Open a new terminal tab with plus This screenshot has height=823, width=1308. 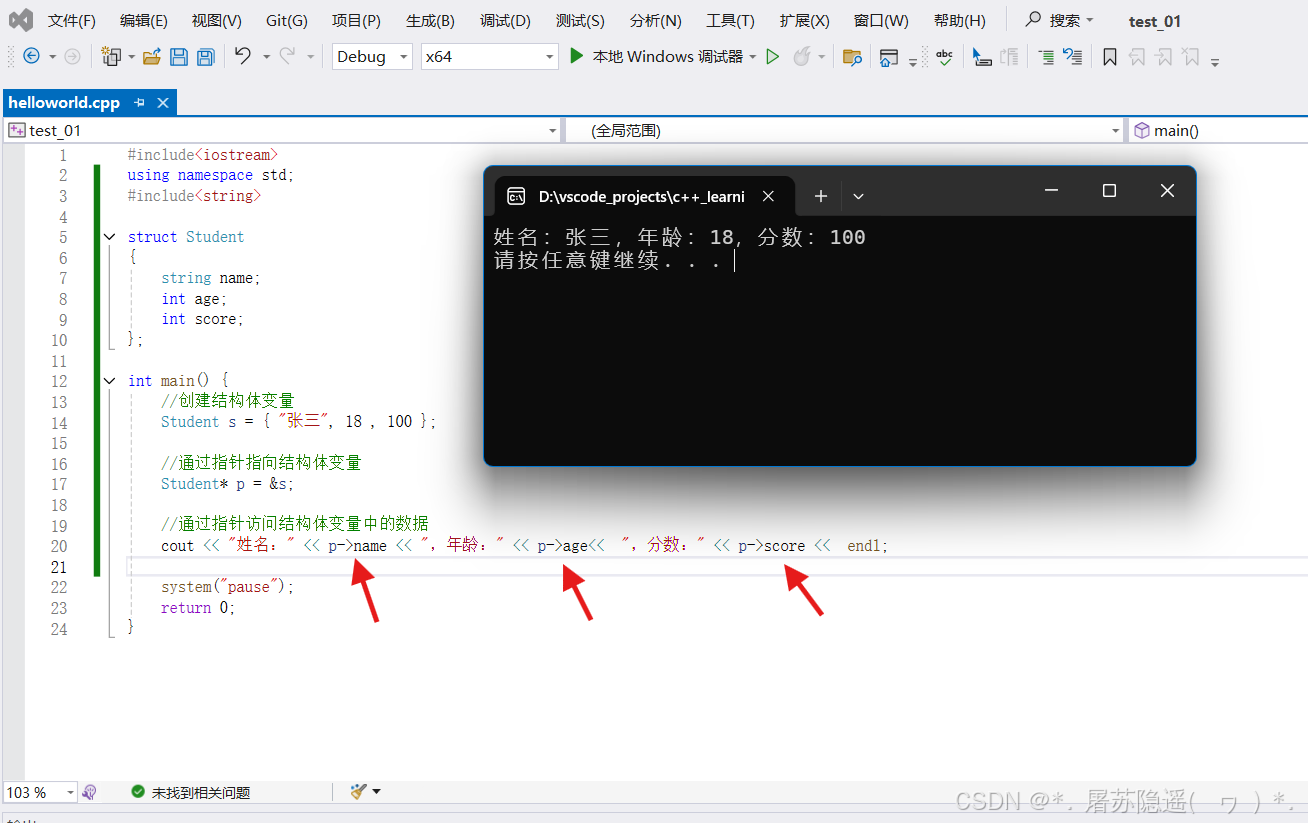tap(821, 196)
